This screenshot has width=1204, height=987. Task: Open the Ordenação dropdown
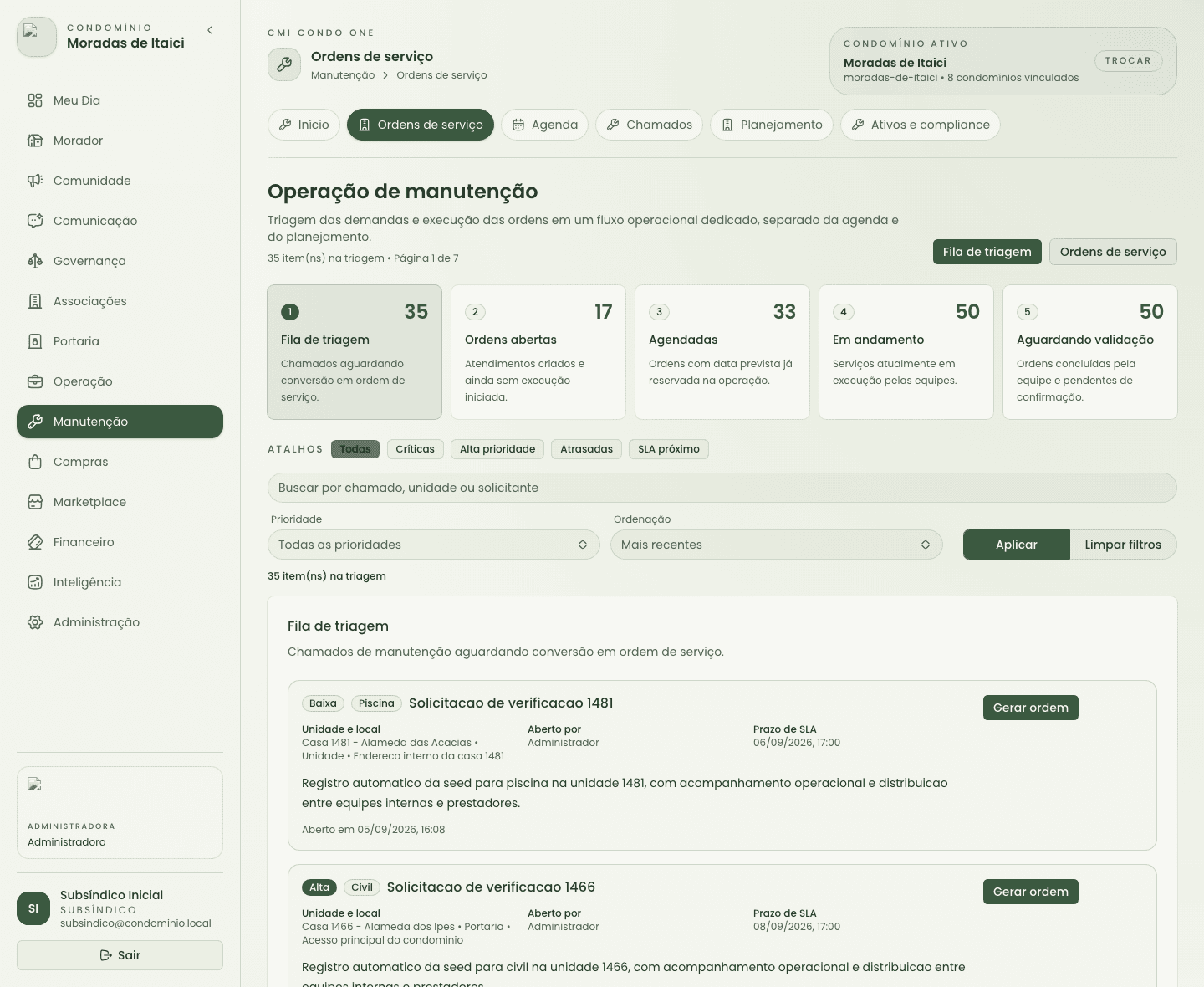(x=776, y=545)
